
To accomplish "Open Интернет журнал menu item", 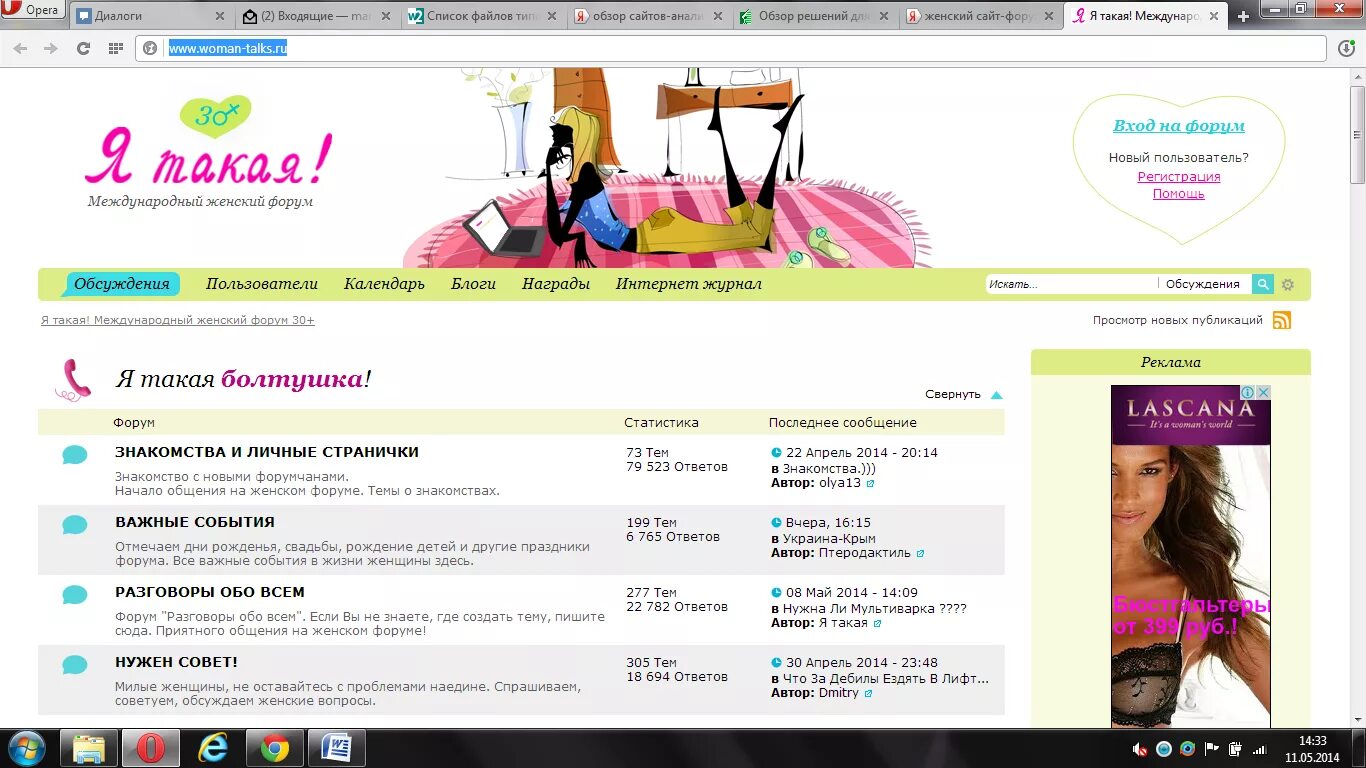I will click(x=689, y=284).
